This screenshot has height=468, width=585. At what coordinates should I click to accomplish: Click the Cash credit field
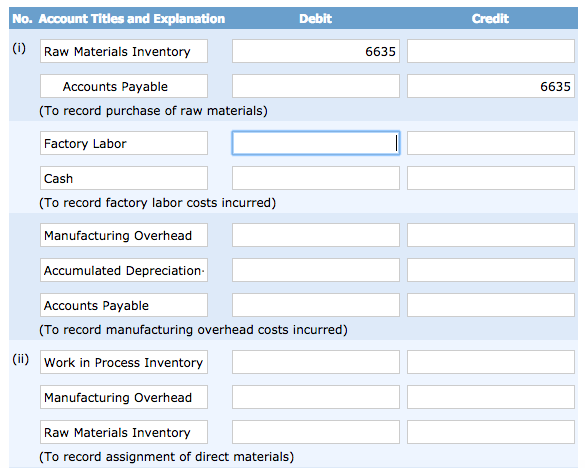point(491,178)
